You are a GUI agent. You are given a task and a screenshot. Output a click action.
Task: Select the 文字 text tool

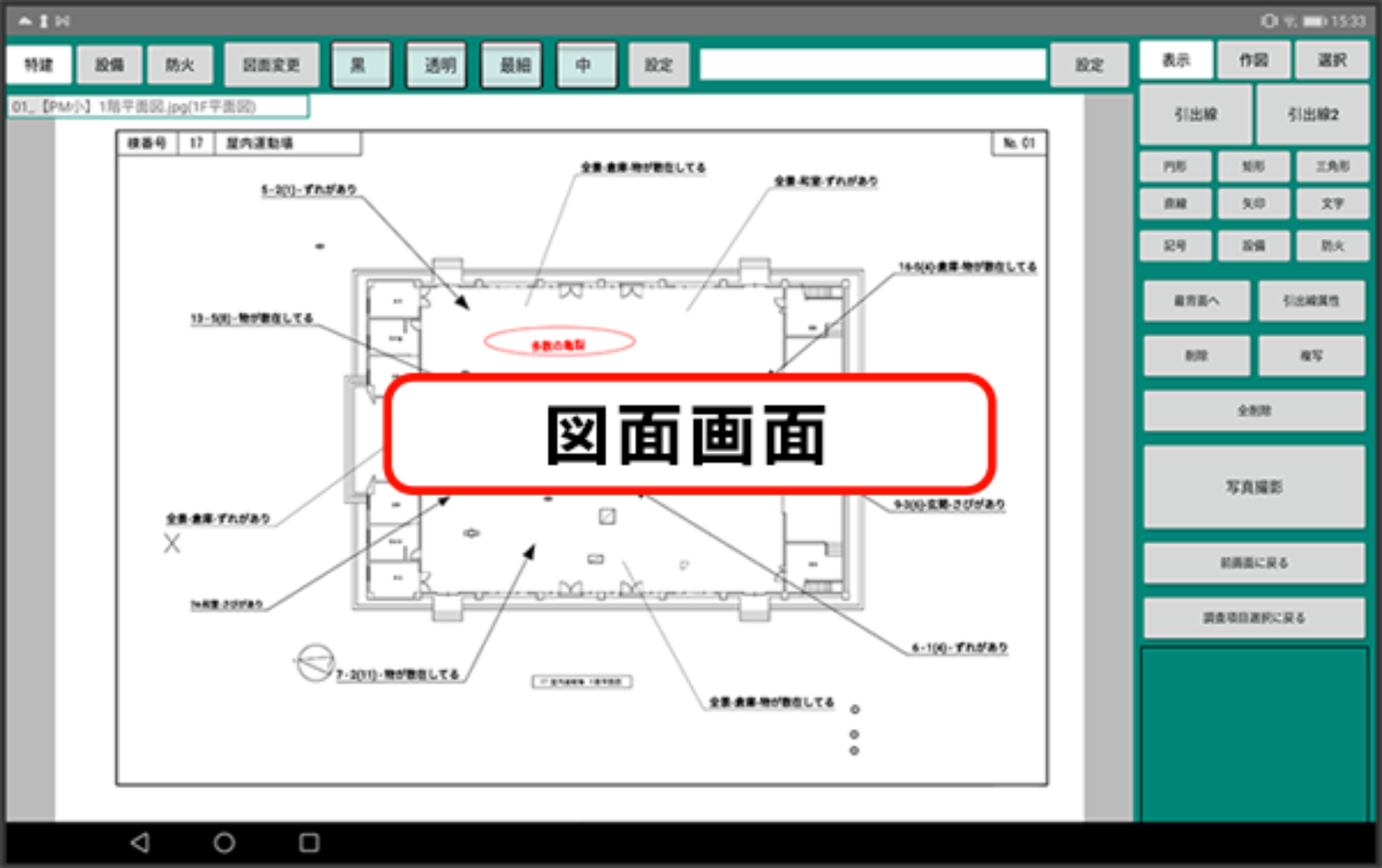[1332, 204]
